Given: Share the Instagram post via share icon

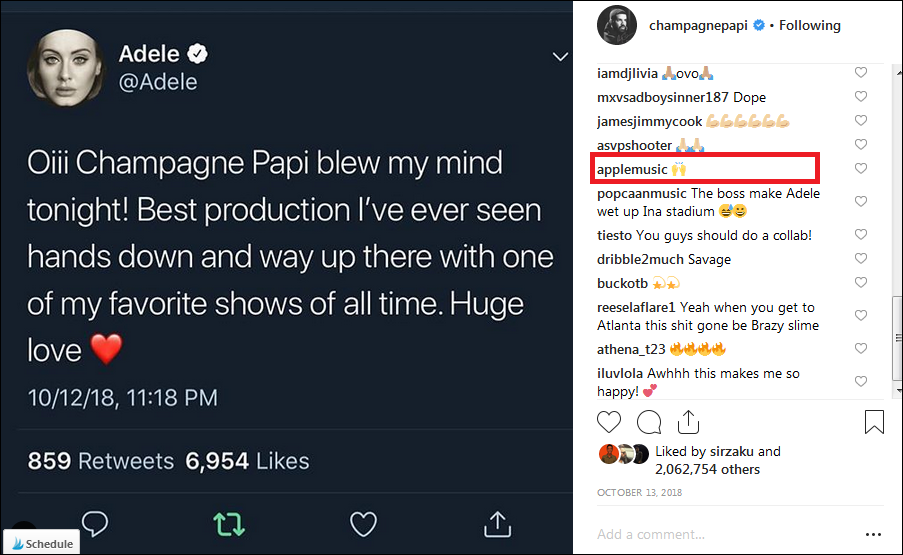Looking at the screenshot, I should click(x=688, y=420).
